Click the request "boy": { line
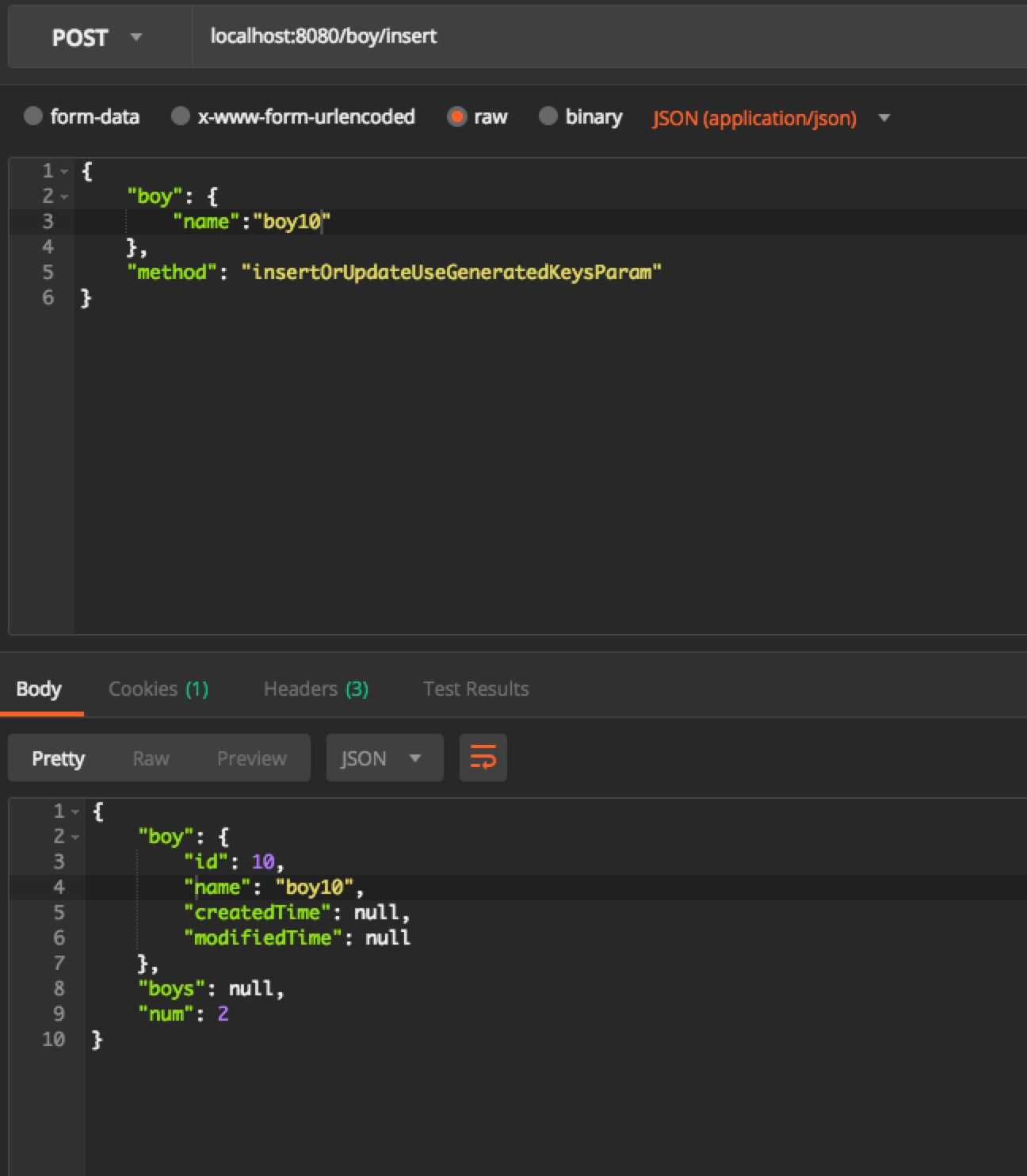Screen dimensions: 1027x1176 click(x=172, y=197)
